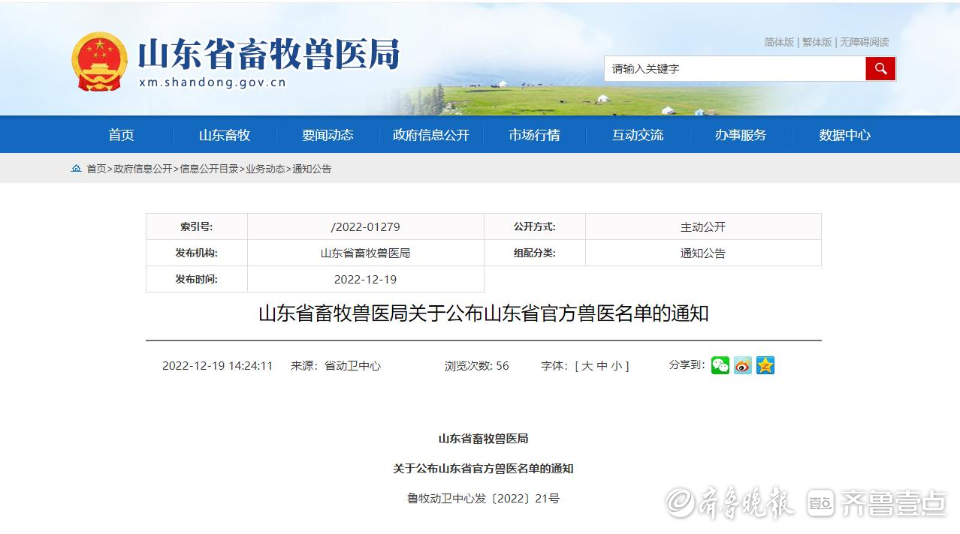Click 组配分类 label cell
960x534 pixels.
[x=534, y=253]
